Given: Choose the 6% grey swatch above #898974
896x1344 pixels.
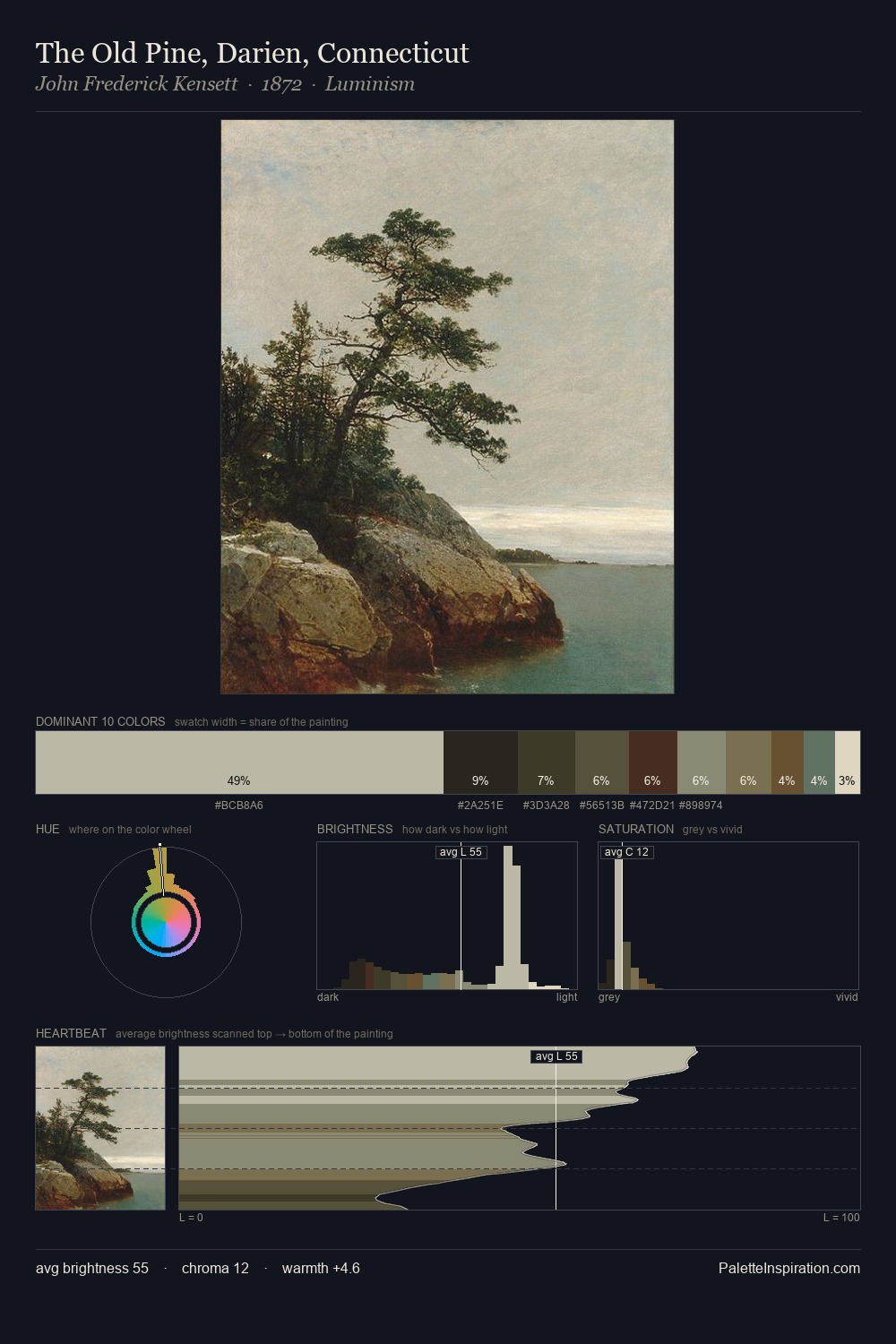Looking at the screenshot, I should 701,762.
